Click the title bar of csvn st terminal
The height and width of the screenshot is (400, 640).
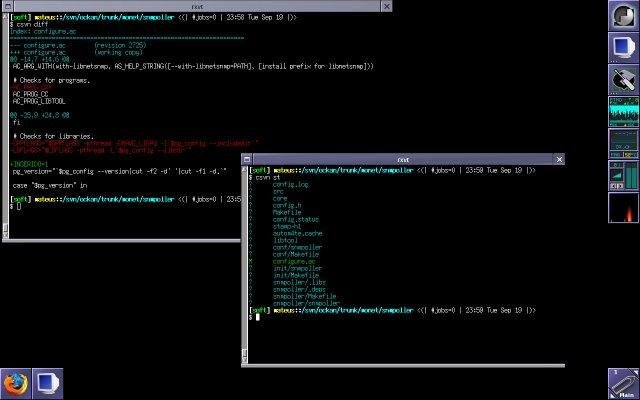tap(403, 159)
